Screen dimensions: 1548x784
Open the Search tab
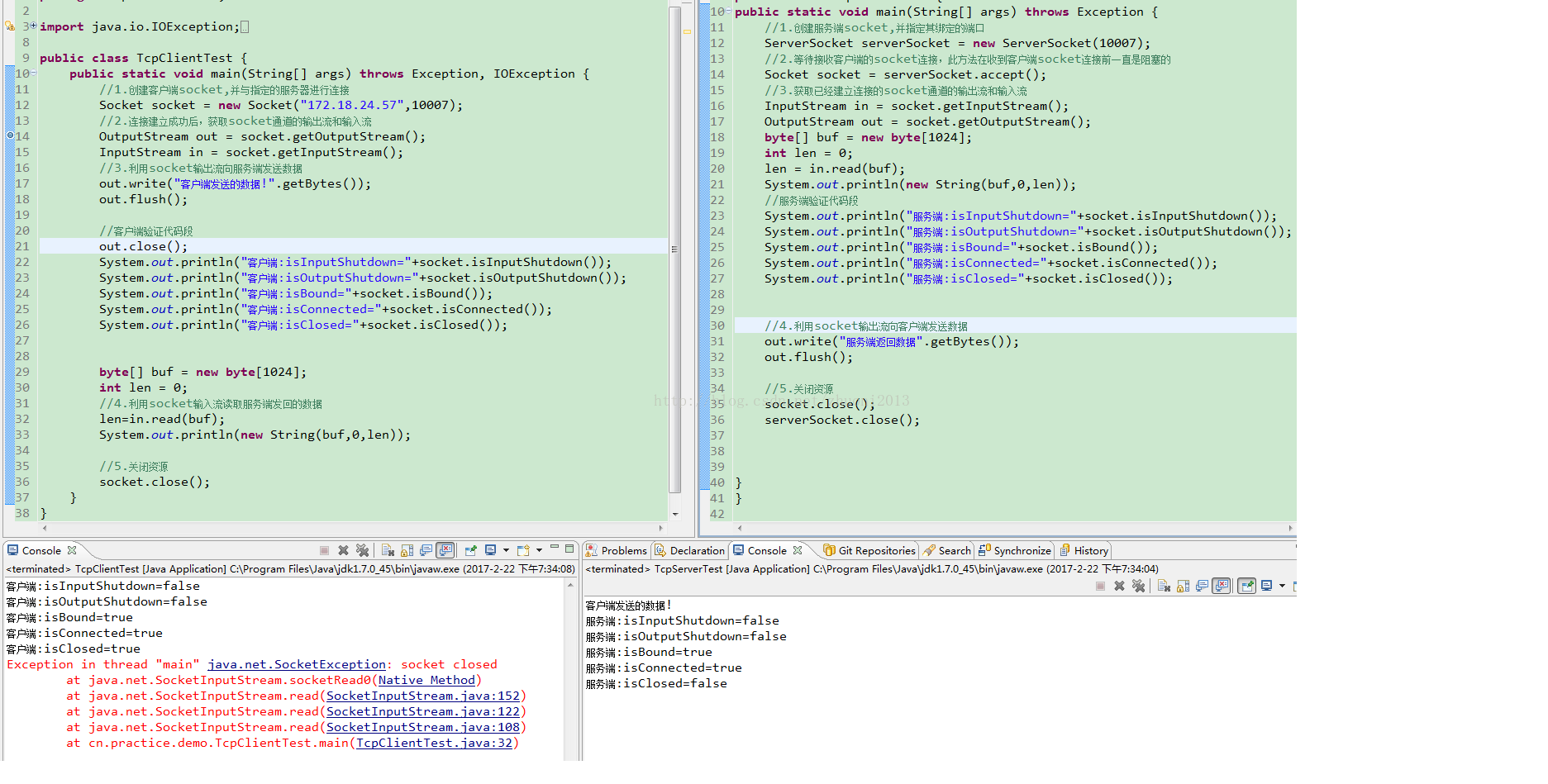pos(947,550)
